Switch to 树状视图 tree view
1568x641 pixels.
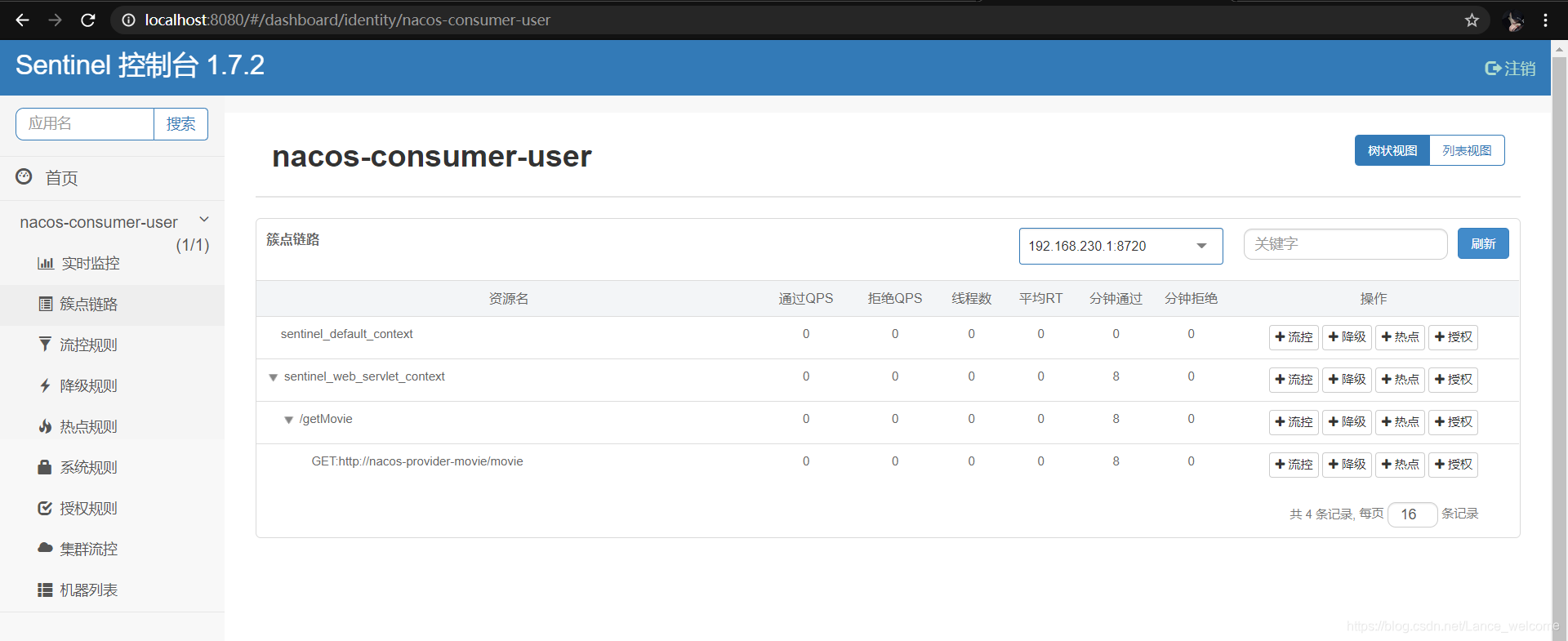pyautogui.click(x=1392, y=150)
